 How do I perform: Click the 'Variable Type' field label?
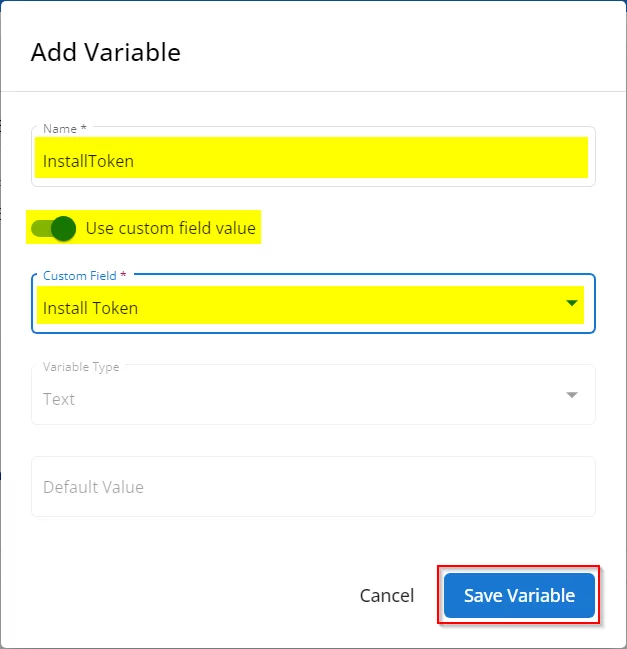tap(81, 367)
